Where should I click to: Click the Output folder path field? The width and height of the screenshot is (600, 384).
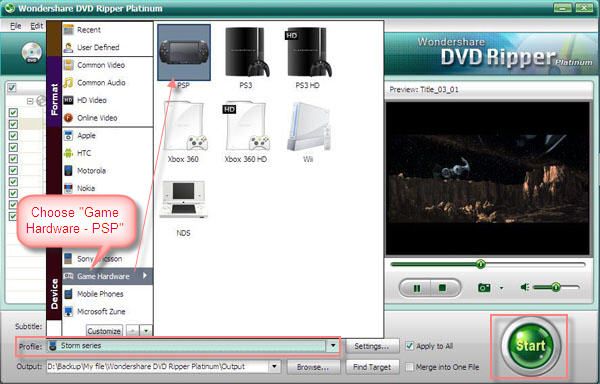point(158,367)
